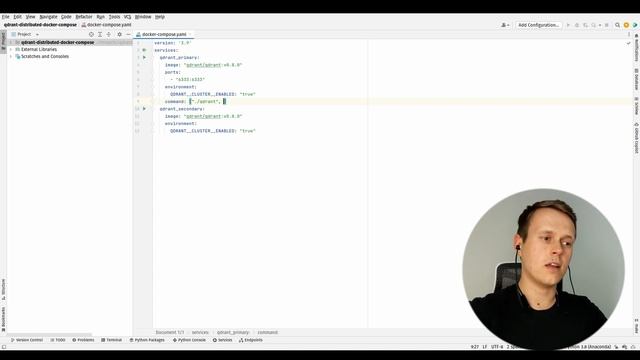Click the Debug bug icon in toolbar
Image resolution: width=640 pixels, height=360 pixels.
tap(577, 25)
